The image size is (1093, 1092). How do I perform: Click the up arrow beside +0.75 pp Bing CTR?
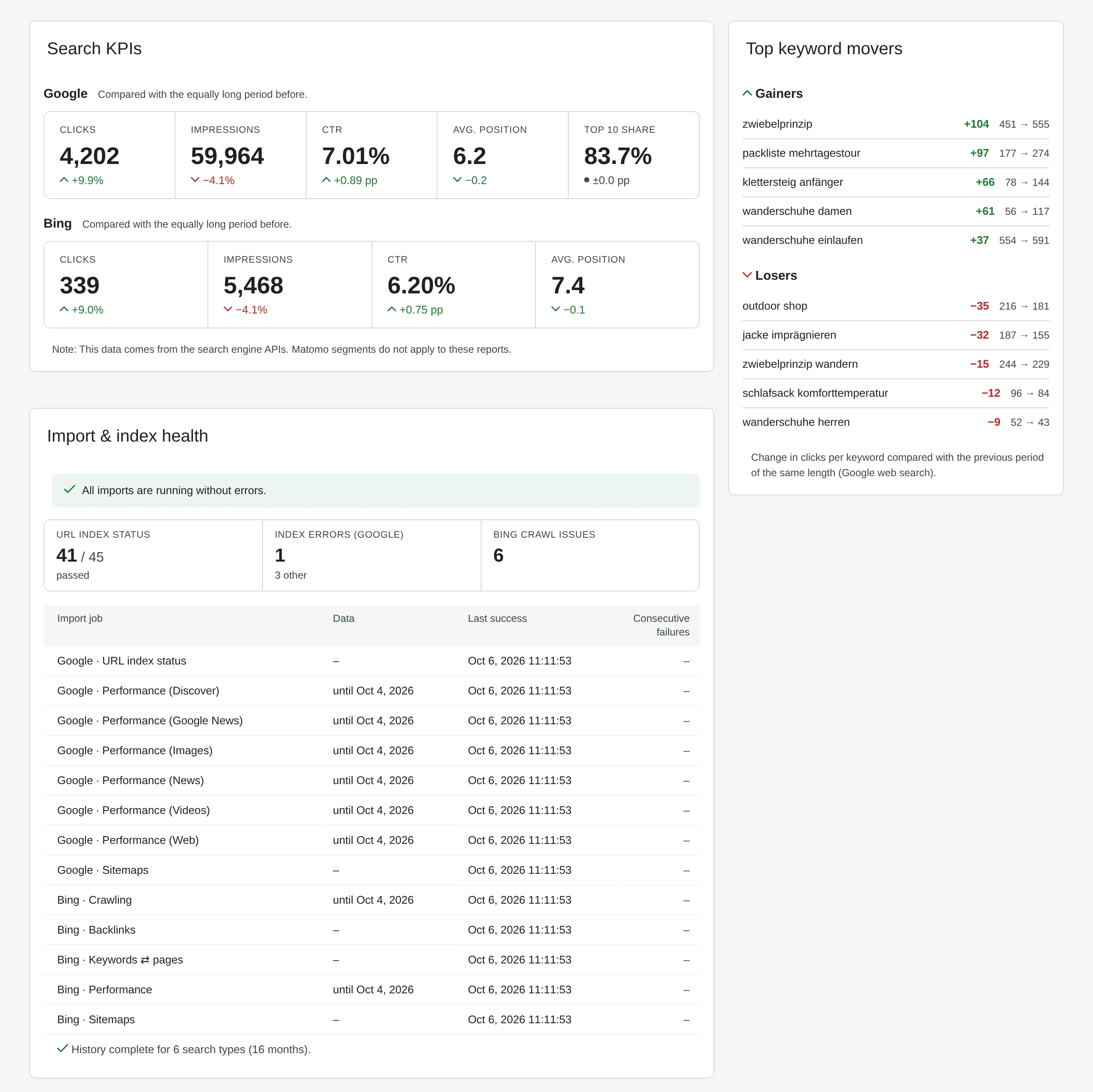pyautogui.click(x=392, y=310)
